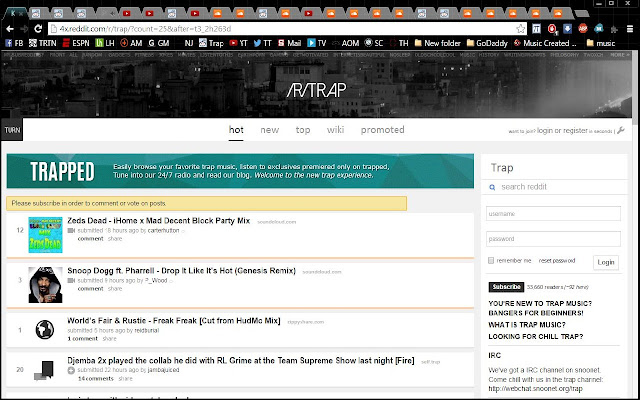The height and width of the screenshot is (400, 640).
Task: Switch to the 'new' tab
Action: pos(270,130)
